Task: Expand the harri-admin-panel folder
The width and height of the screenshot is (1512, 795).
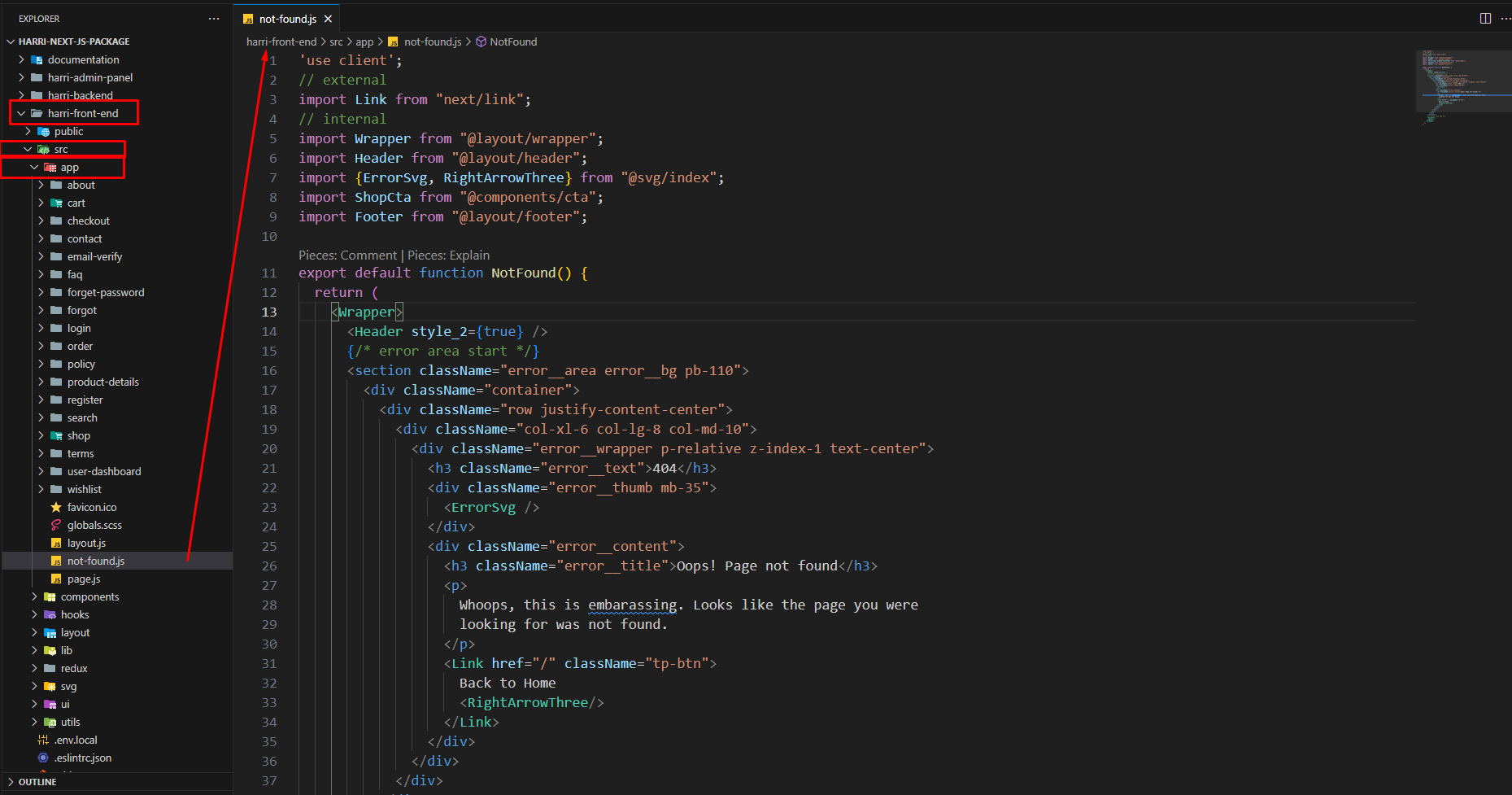Action: click(22, 77)
